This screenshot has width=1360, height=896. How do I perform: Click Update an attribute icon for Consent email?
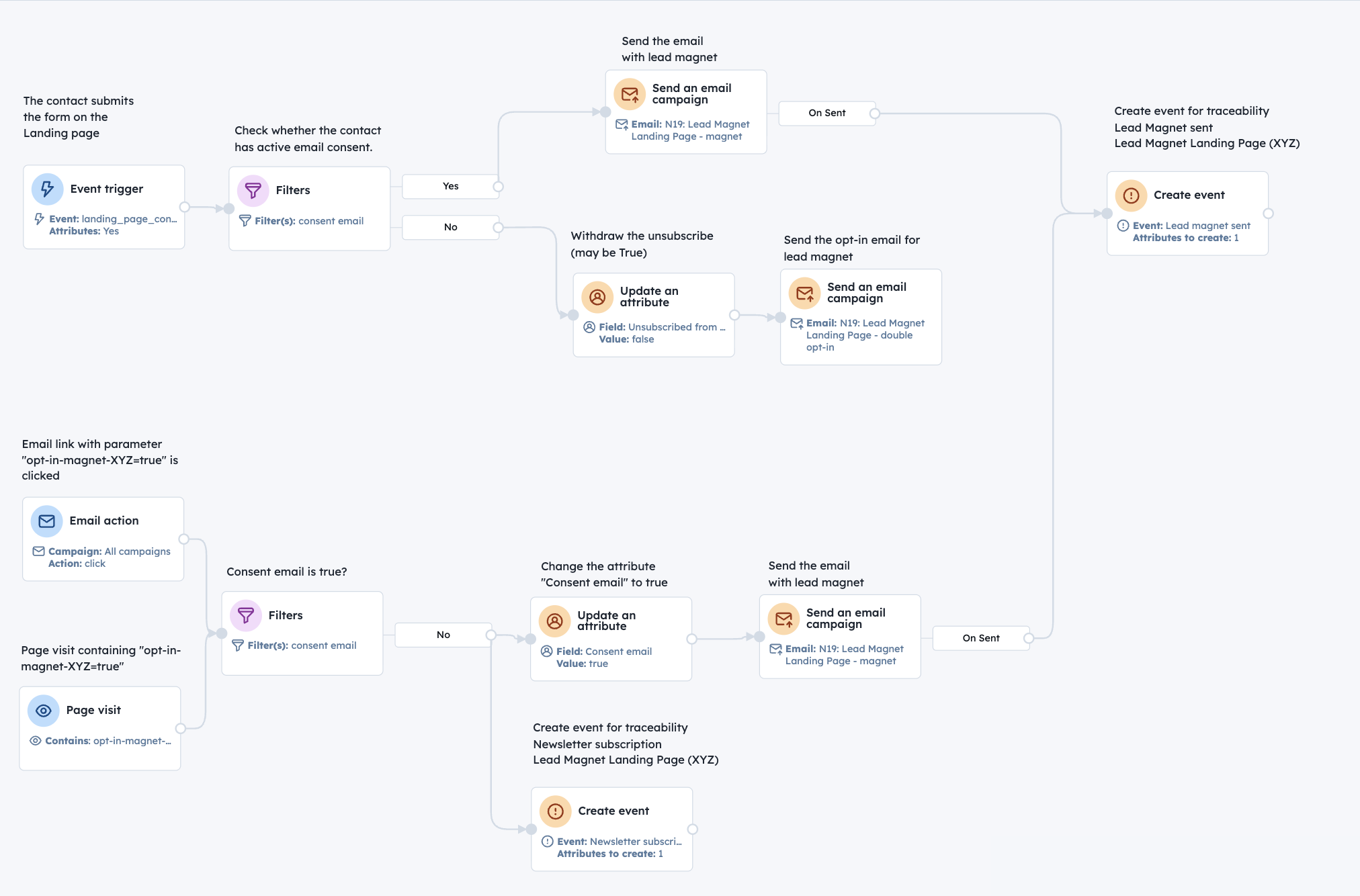554,621
